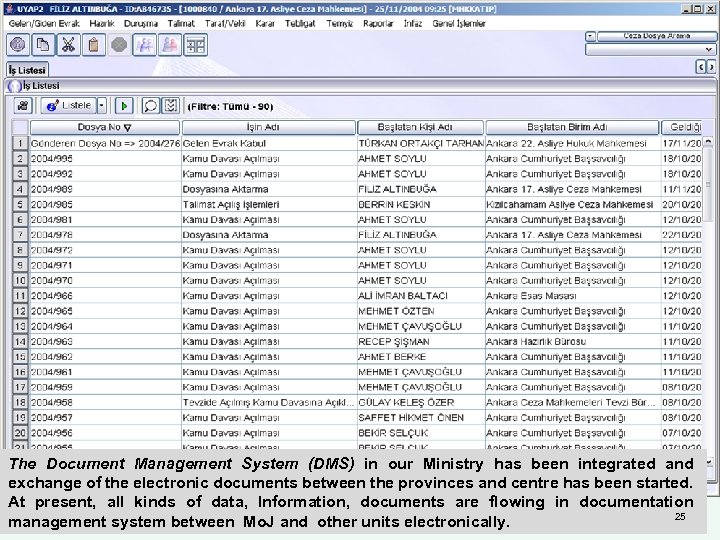Open the Talimat menu
This screenshot has height=540, width=720.
[x=181, y=23]
